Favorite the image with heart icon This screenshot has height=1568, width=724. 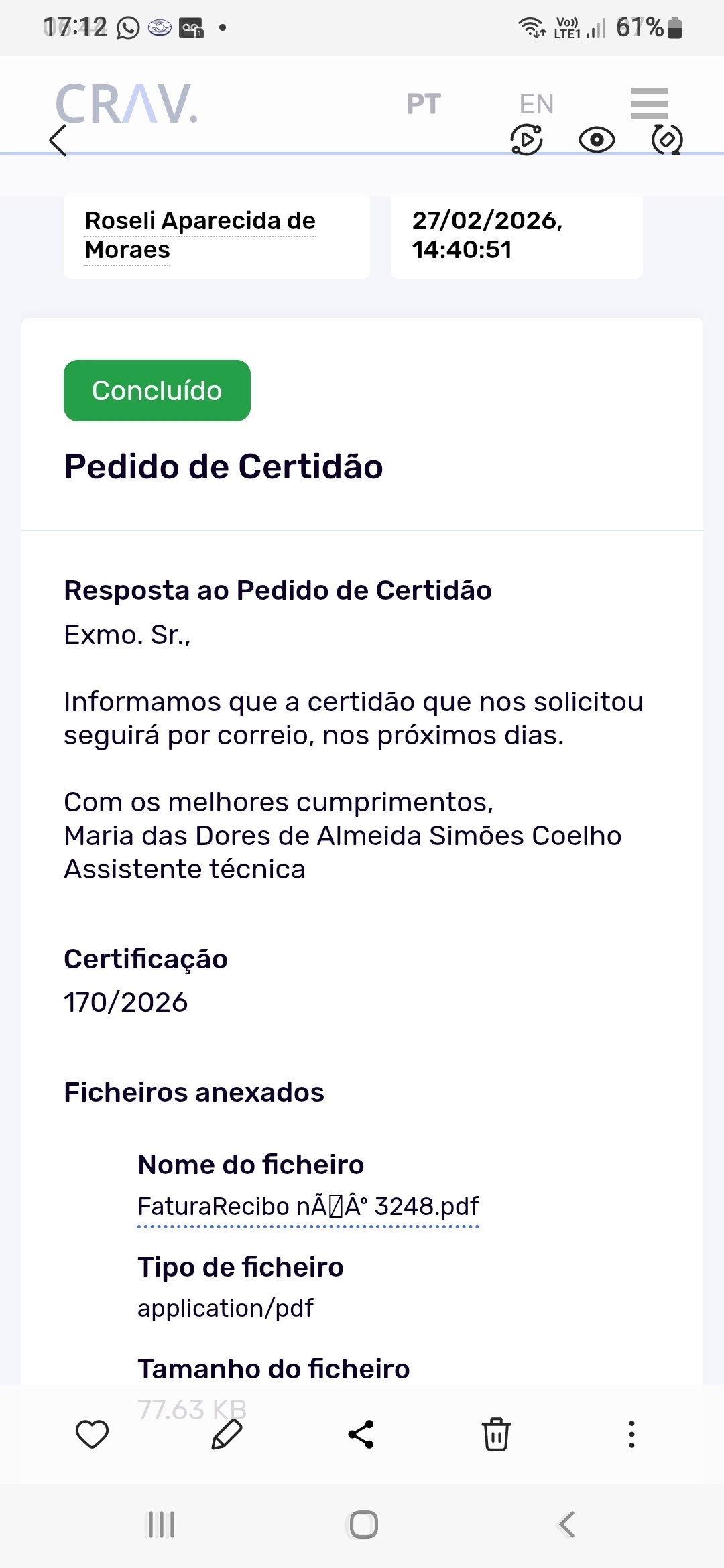point(92,1435)
